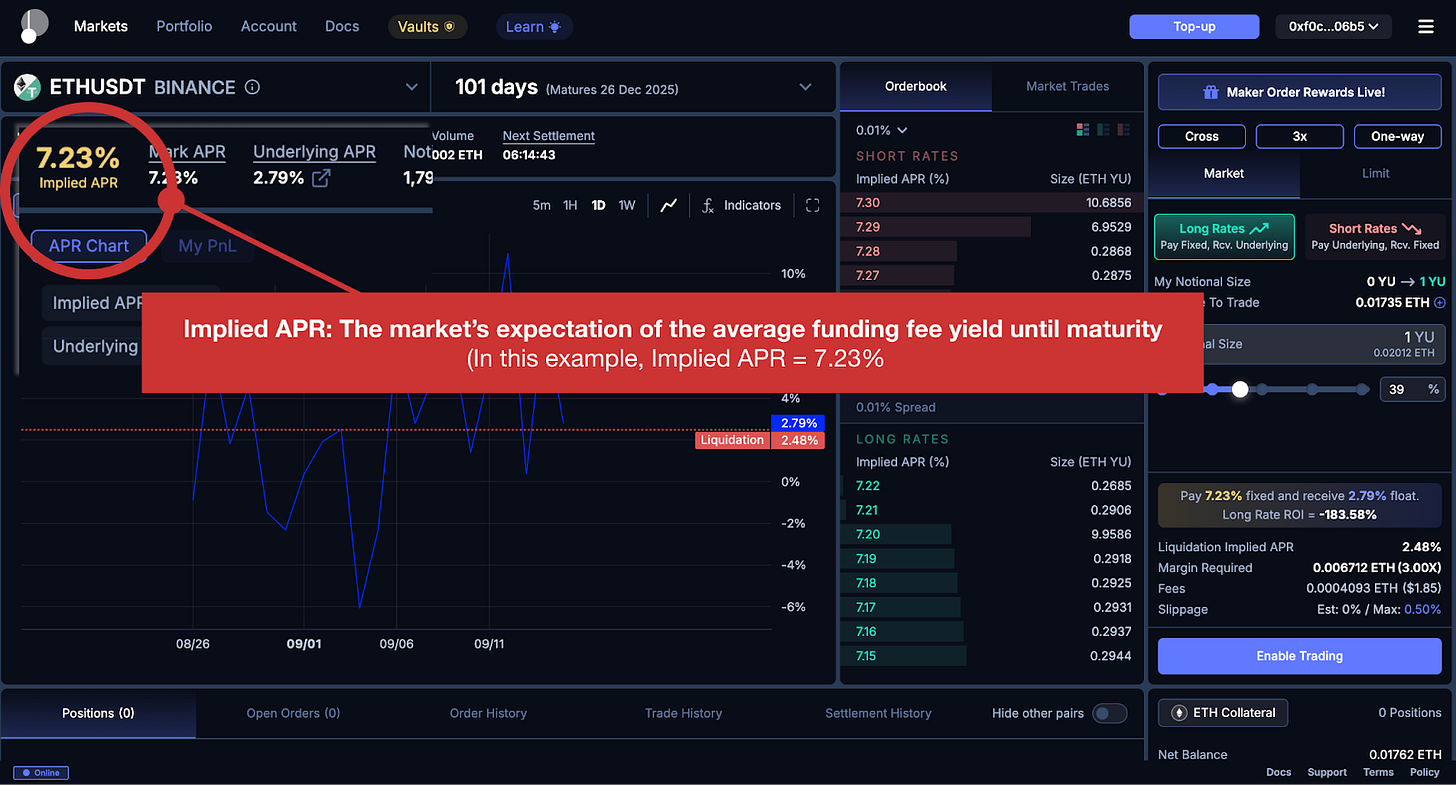This screenshot has width=1456, height=785.
Task: Toggle Hide other pairs switch
Action: 1110,713
